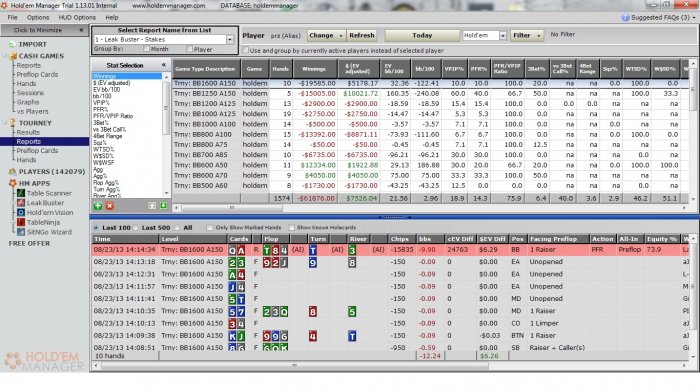Click the hand list horizontal scrollbar
700x392 pixels.
295,365
